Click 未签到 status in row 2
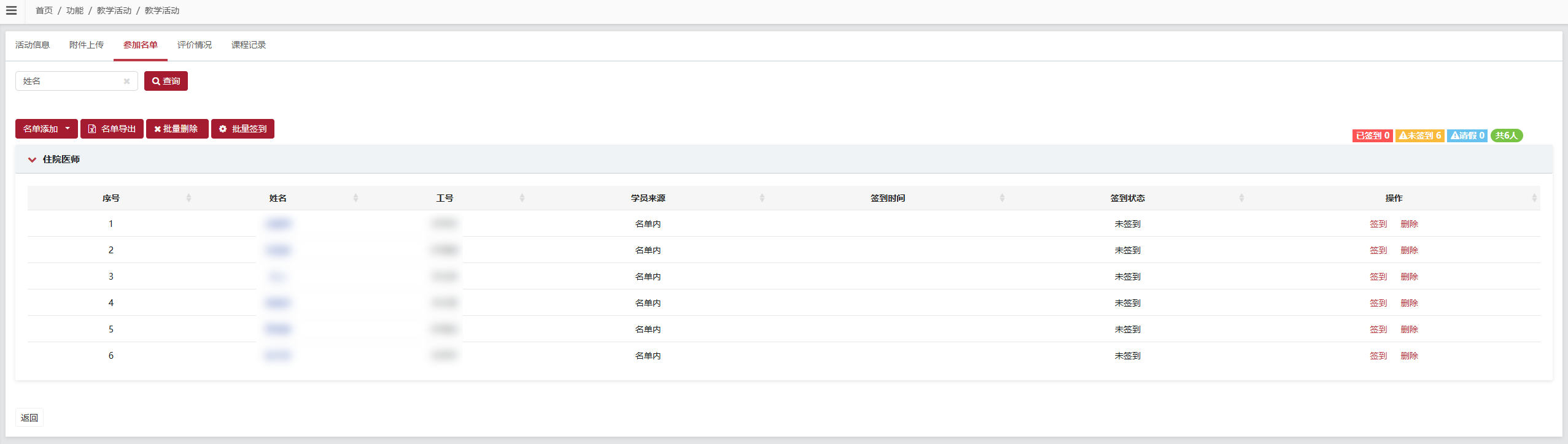1568x444 pixels. pos(1127,250)
